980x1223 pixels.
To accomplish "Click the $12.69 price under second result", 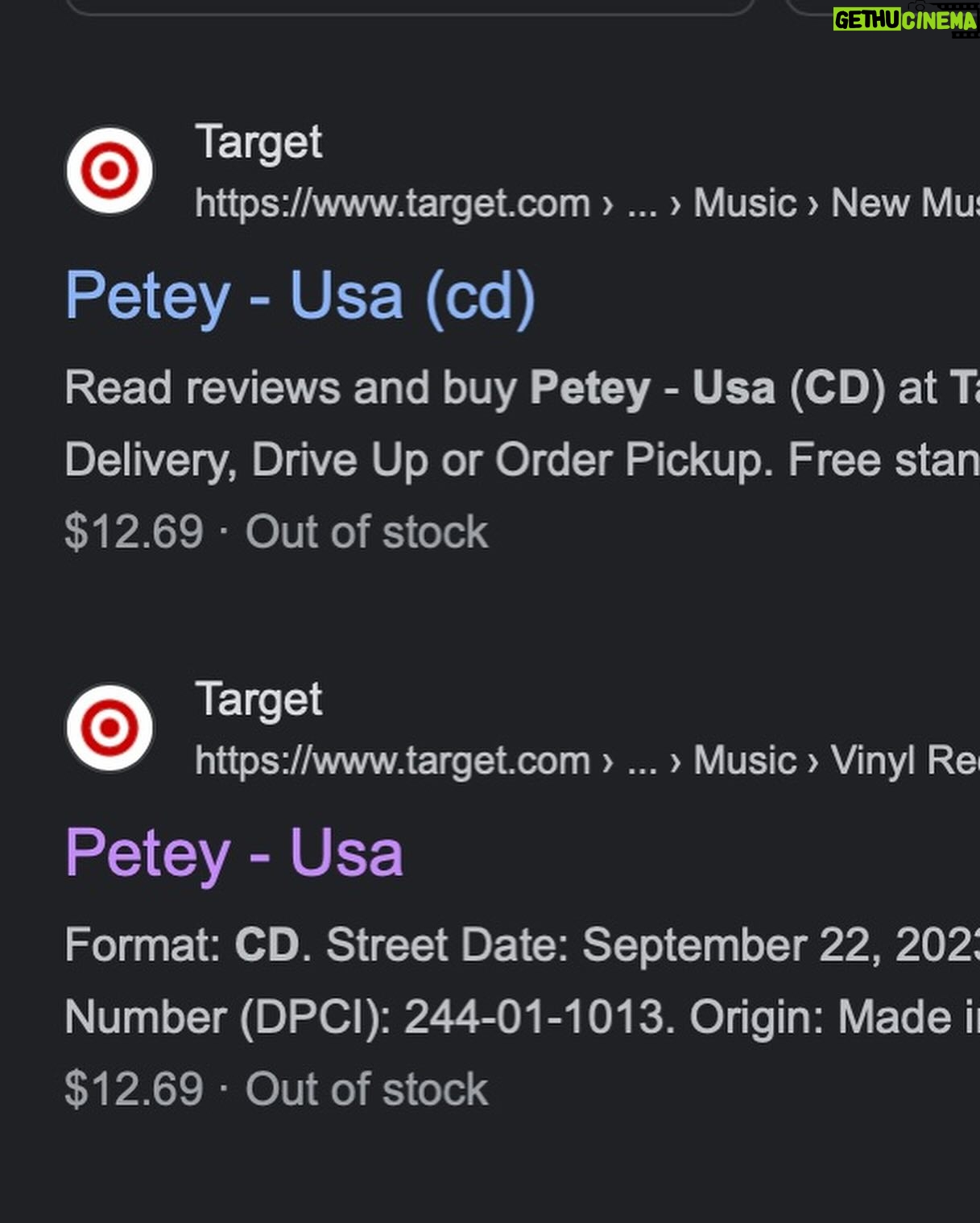I will (x=134, y=1089).
